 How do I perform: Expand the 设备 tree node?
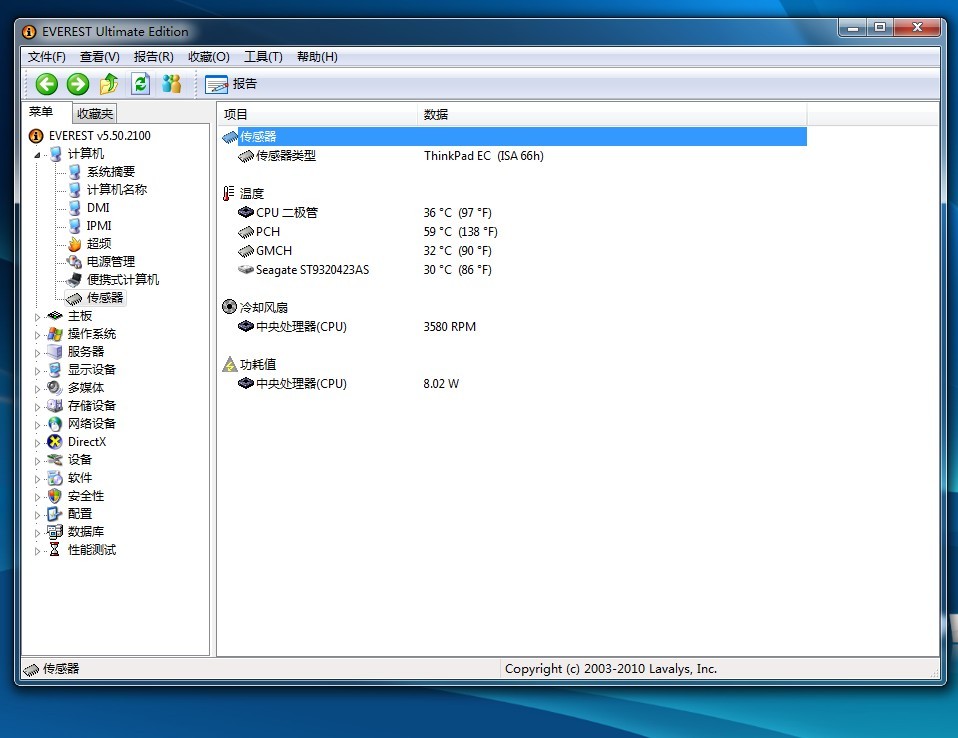pos(37,461)
